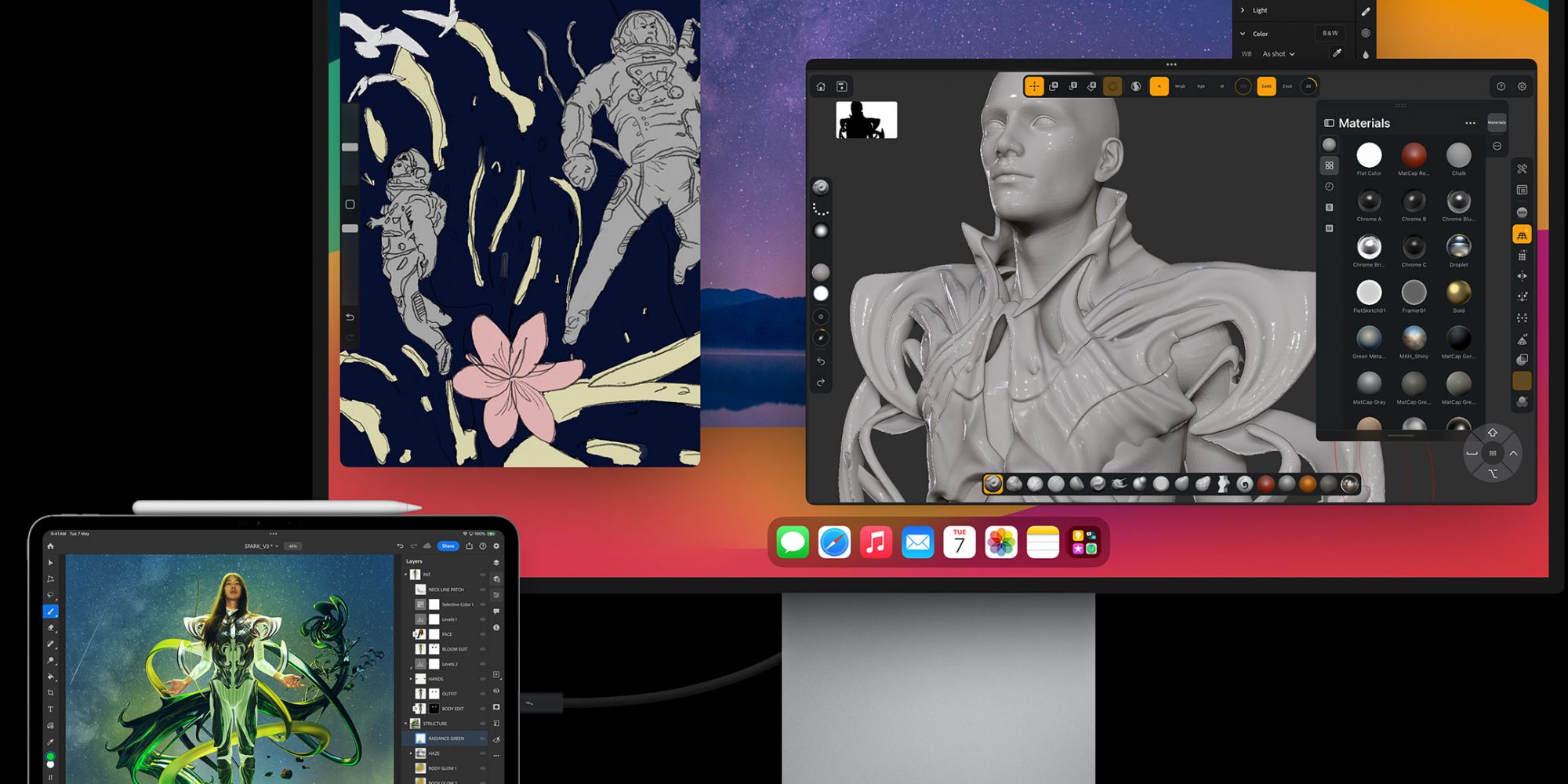
Task: Open the As shot white balance dropdown
Action: [1279, 54]
